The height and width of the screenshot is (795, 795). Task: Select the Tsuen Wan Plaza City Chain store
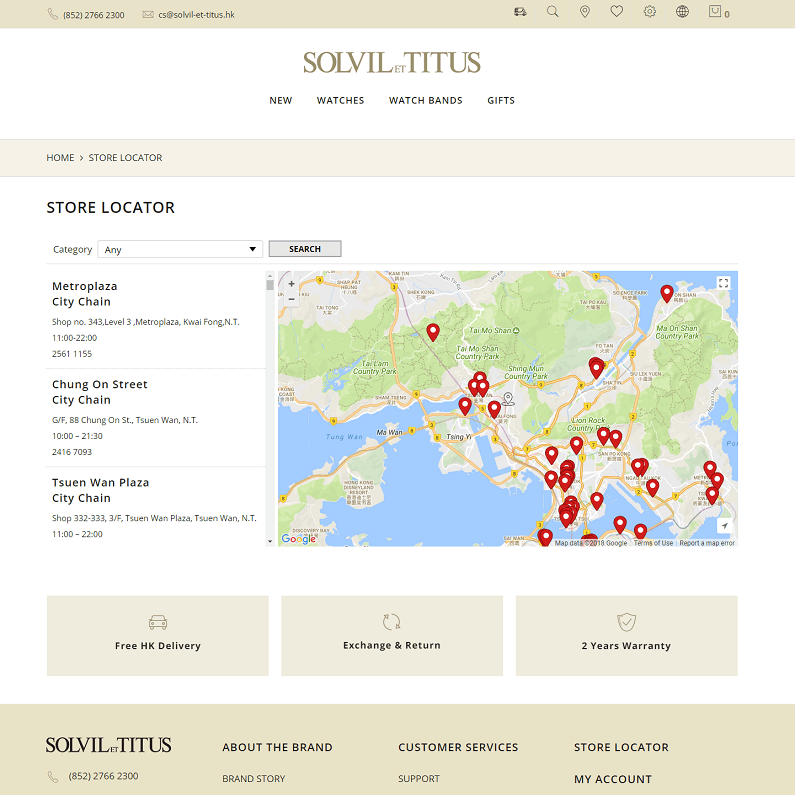click(156, 507)
